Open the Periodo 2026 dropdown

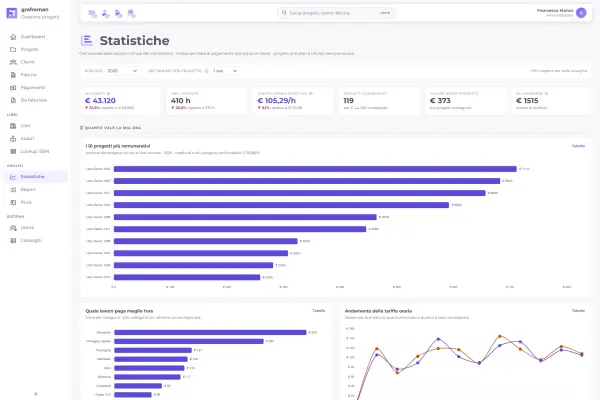[x=122, y=71]
